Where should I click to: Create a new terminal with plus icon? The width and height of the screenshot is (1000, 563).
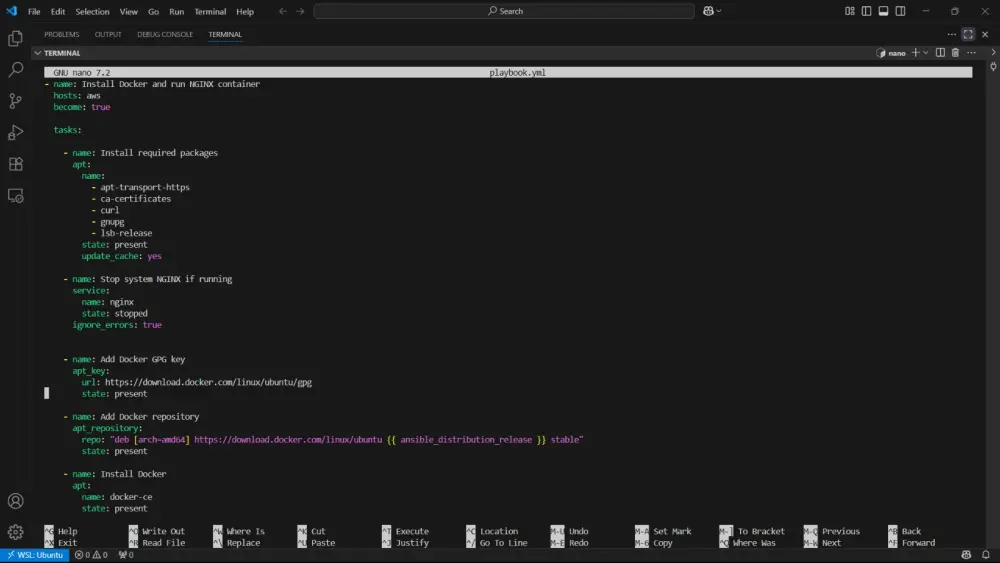(915, 53)
